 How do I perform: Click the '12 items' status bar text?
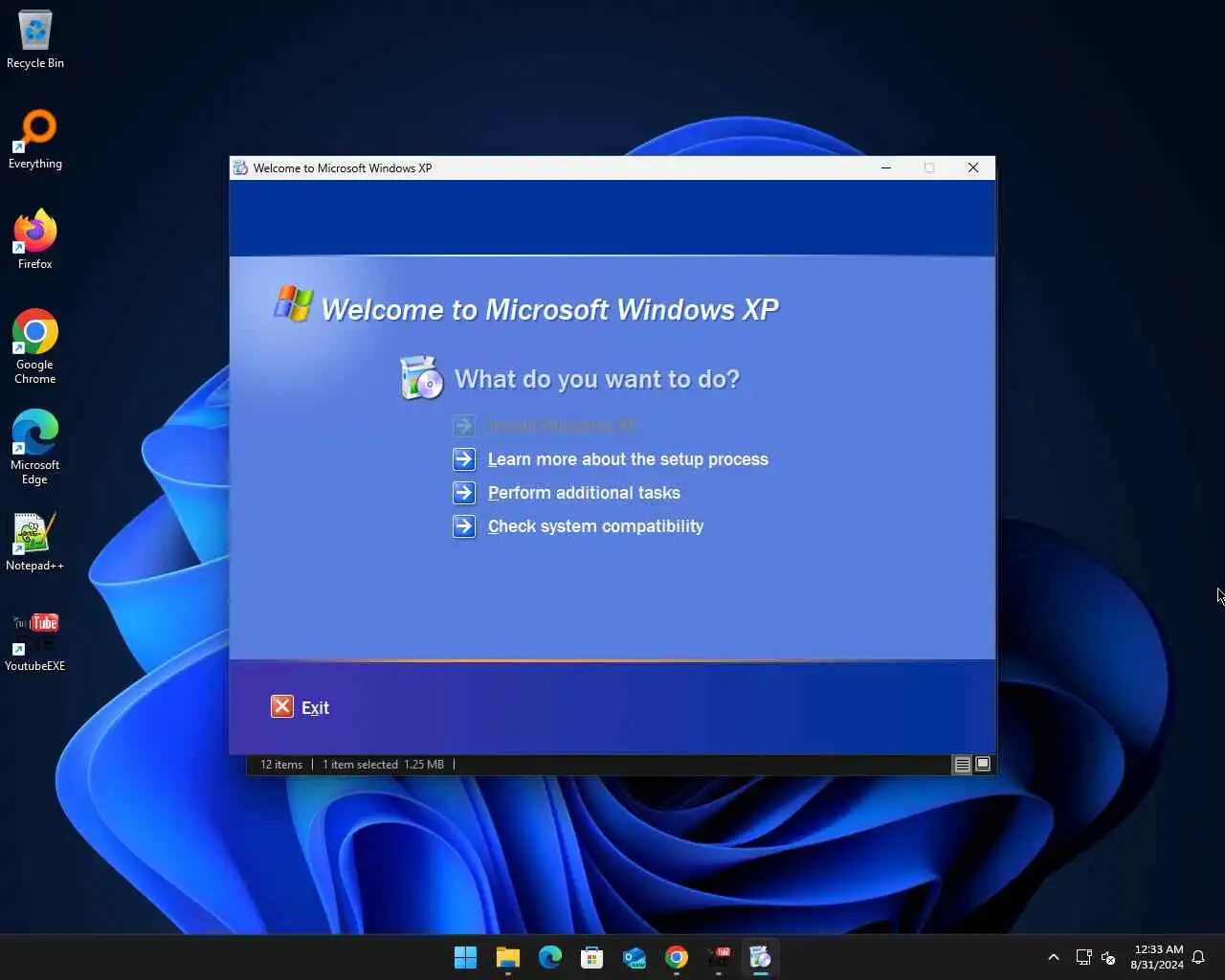click(x=281, y=765)
